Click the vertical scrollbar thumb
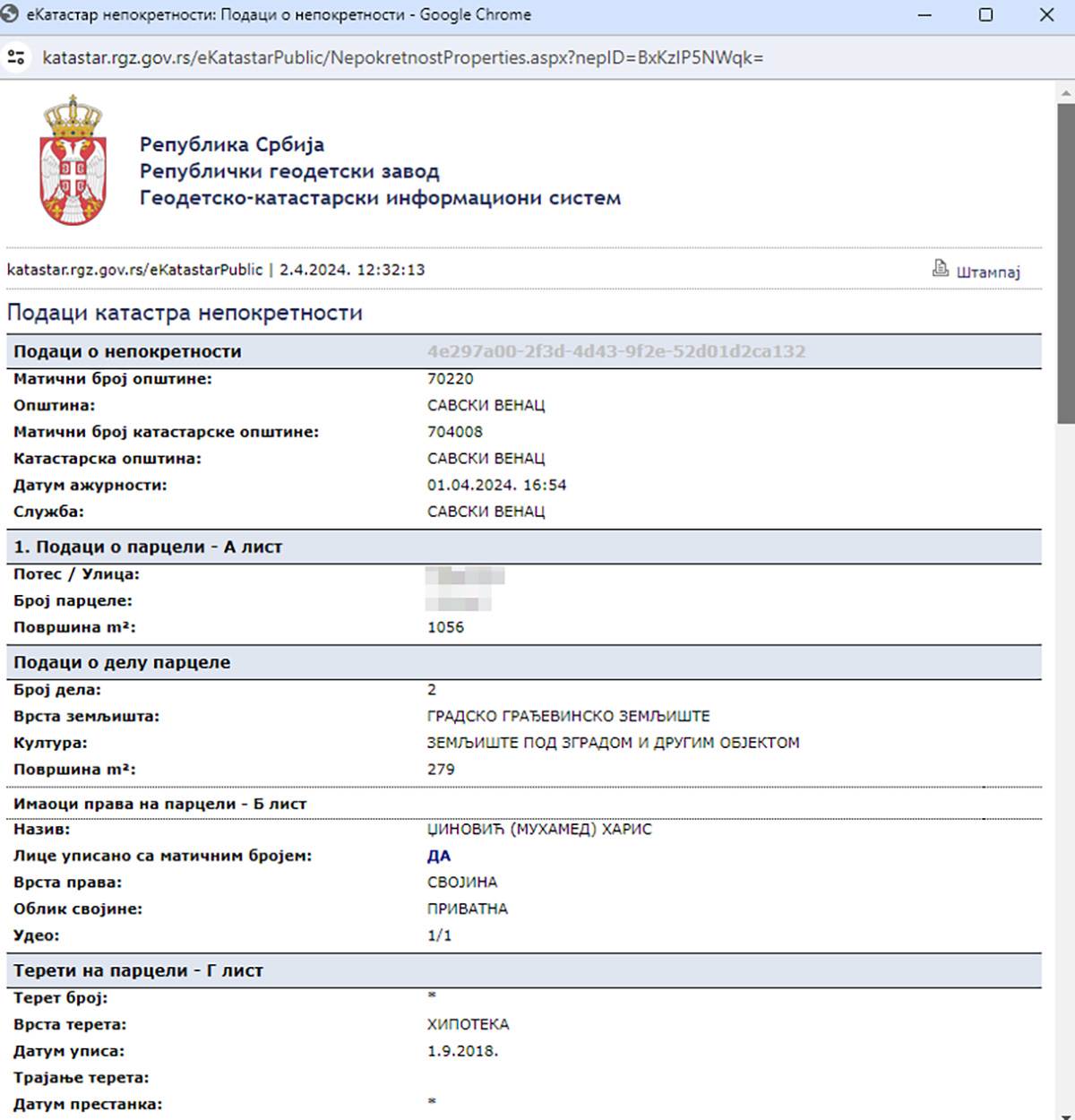Screen dimensions: 1075x1120 click(x=1065, y=260)
